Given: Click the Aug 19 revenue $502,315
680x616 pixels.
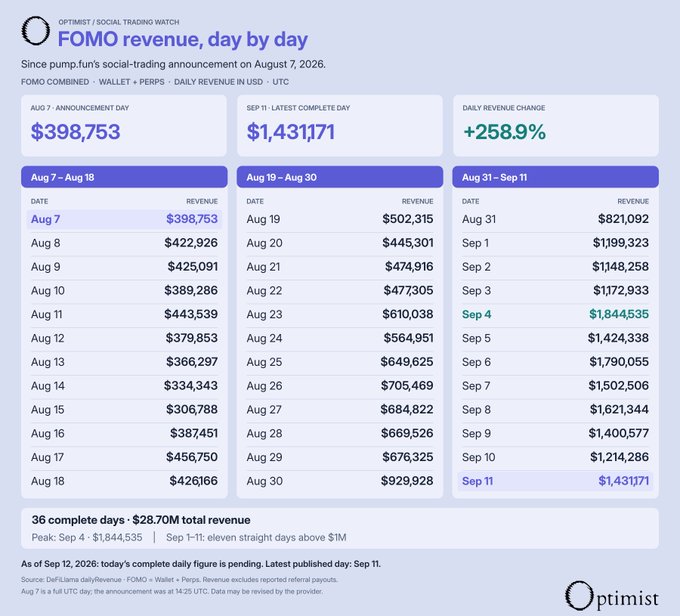Looking at the screenshot, I should click(408, 219).
